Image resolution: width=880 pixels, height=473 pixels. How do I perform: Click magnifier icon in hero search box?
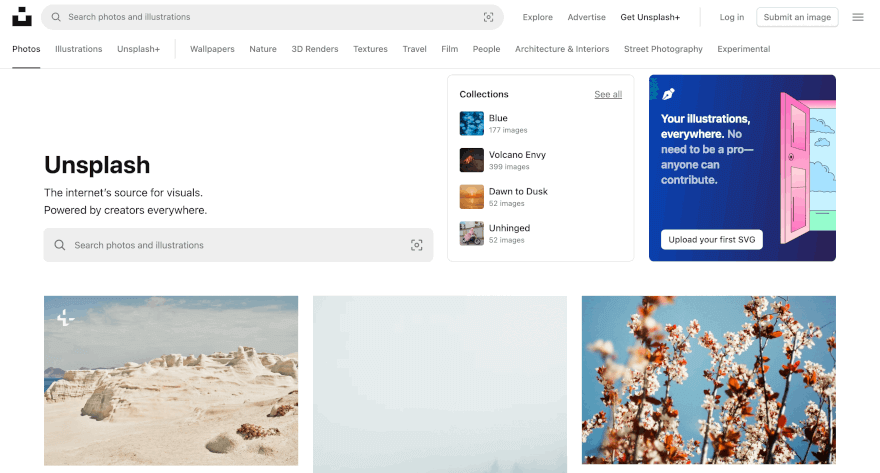point(59,245)
